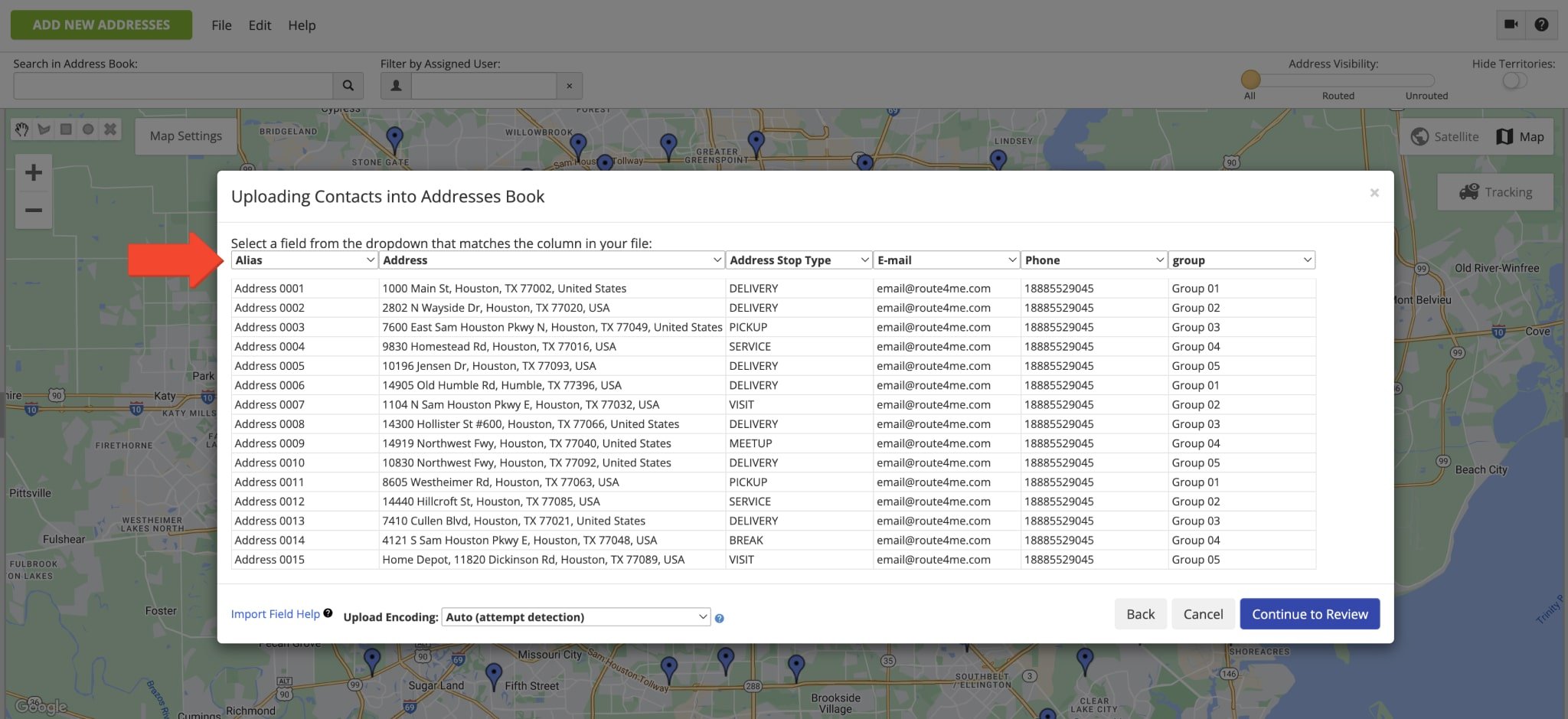
Task: Open Upload Encoding dropdown
Action: 577,617
